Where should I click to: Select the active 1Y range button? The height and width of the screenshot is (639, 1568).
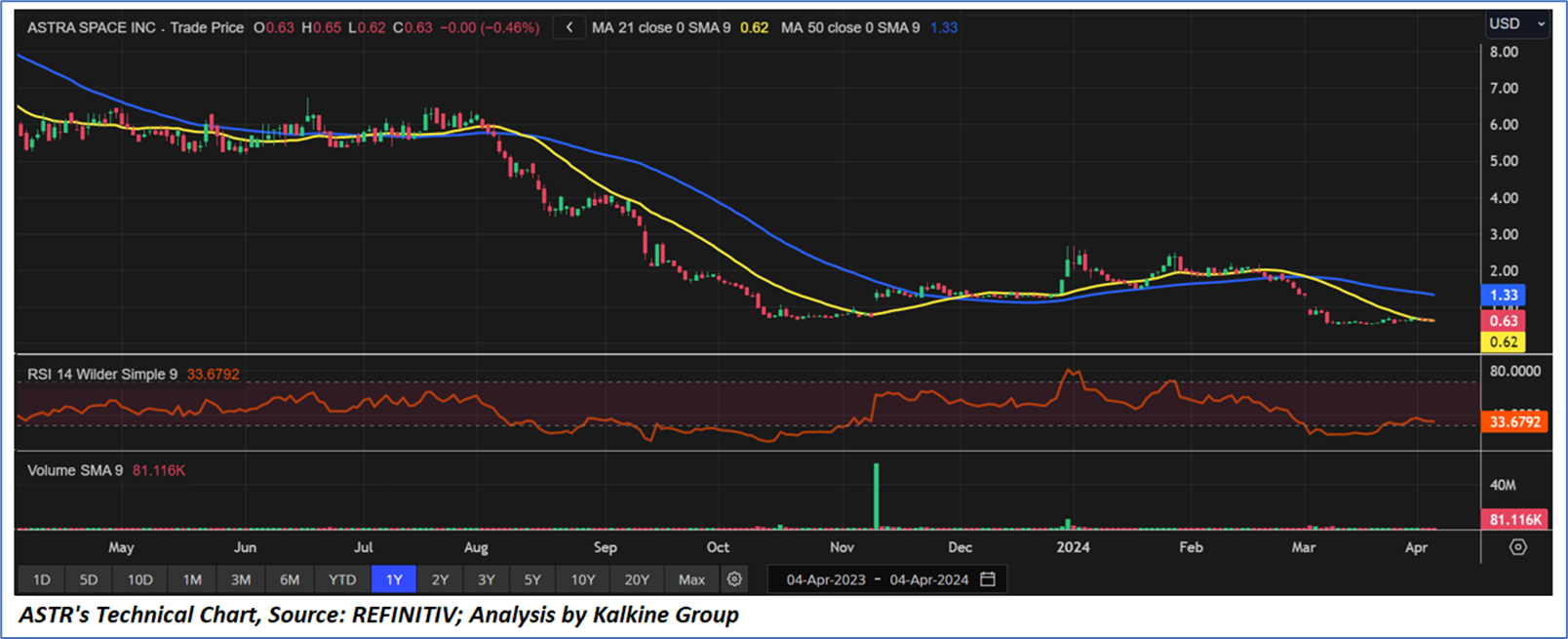tap(394, 579)
